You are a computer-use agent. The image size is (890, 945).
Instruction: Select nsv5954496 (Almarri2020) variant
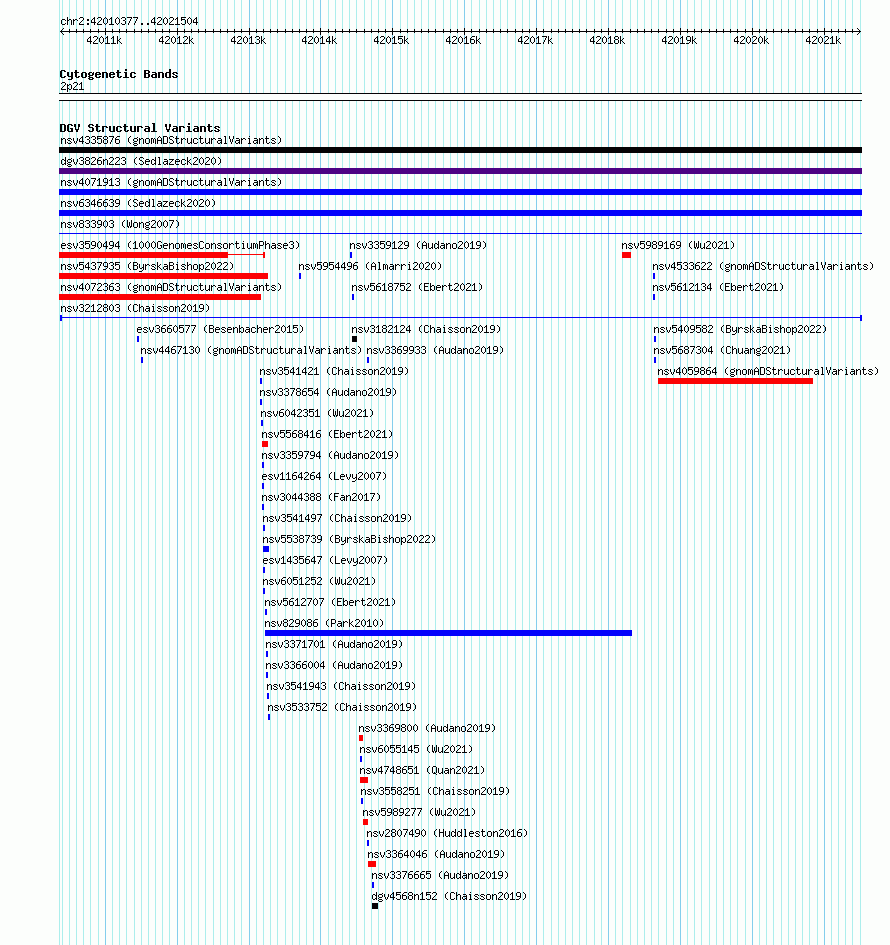pyautogui.click(x=370, y=266)
